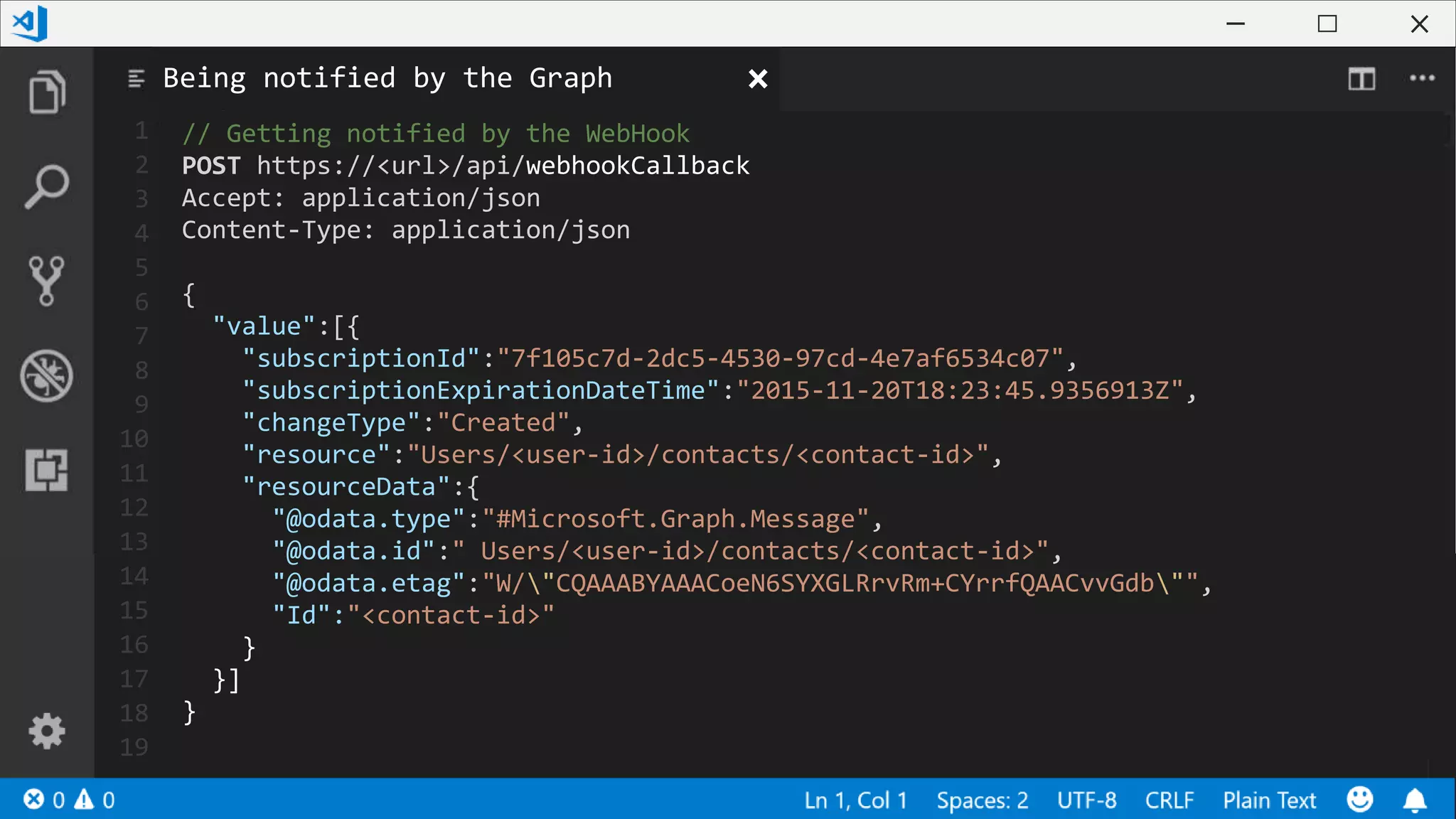Click the 'POST' keyword on line 2
The width and height of the screenshot is (1456, 819).
click(211, 166)
